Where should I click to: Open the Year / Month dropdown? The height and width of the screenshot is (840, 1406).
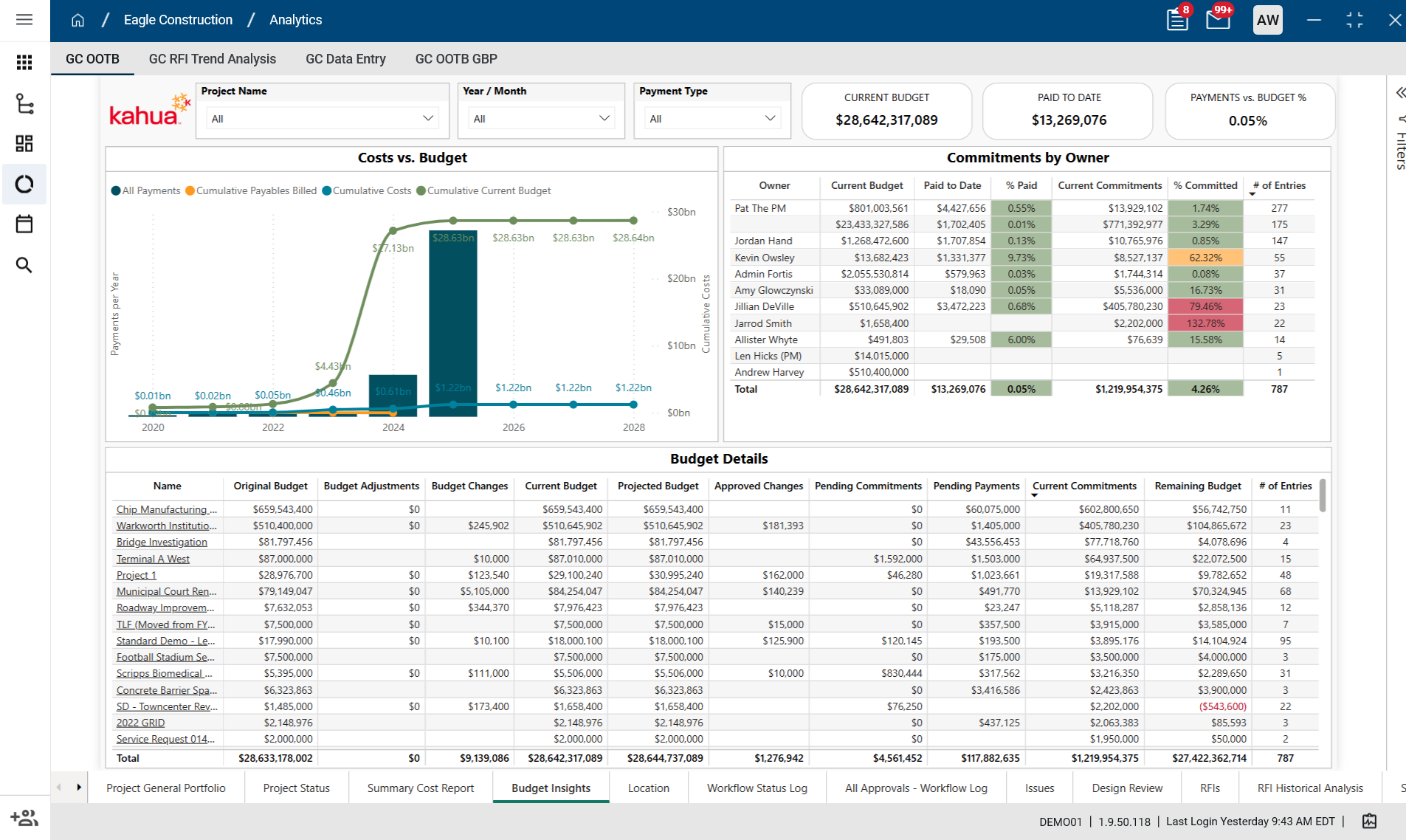click(x=541, y=119)
